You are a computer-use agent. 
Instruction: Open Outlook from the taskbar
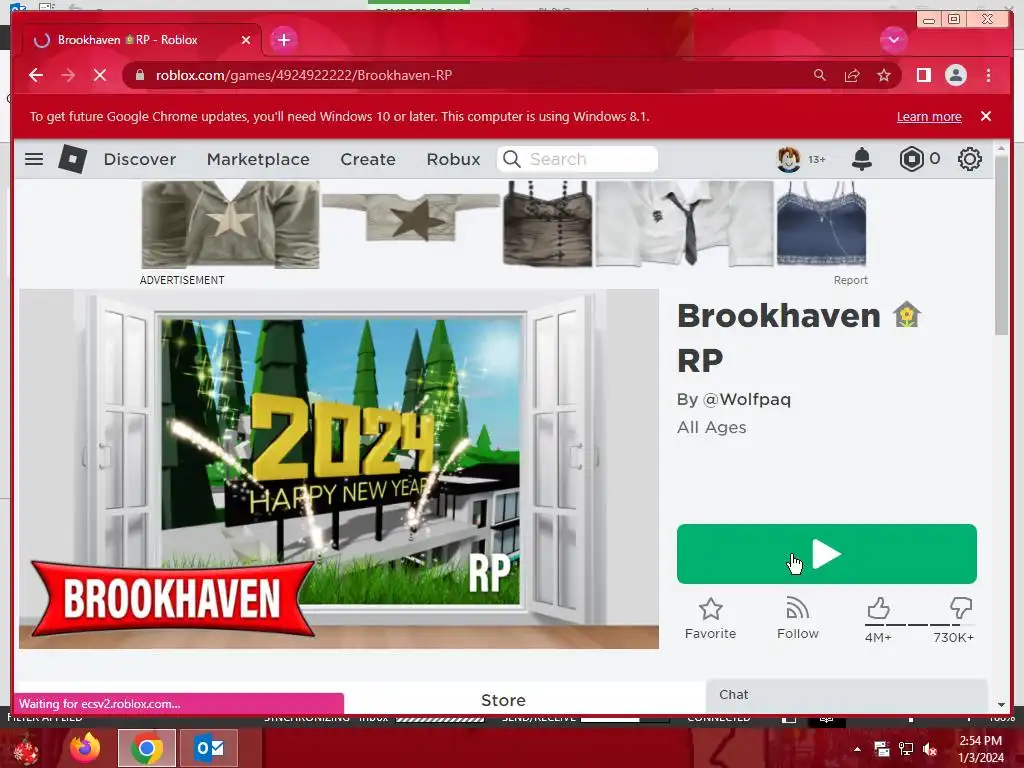pyautogui.click(x=209, y=748)
